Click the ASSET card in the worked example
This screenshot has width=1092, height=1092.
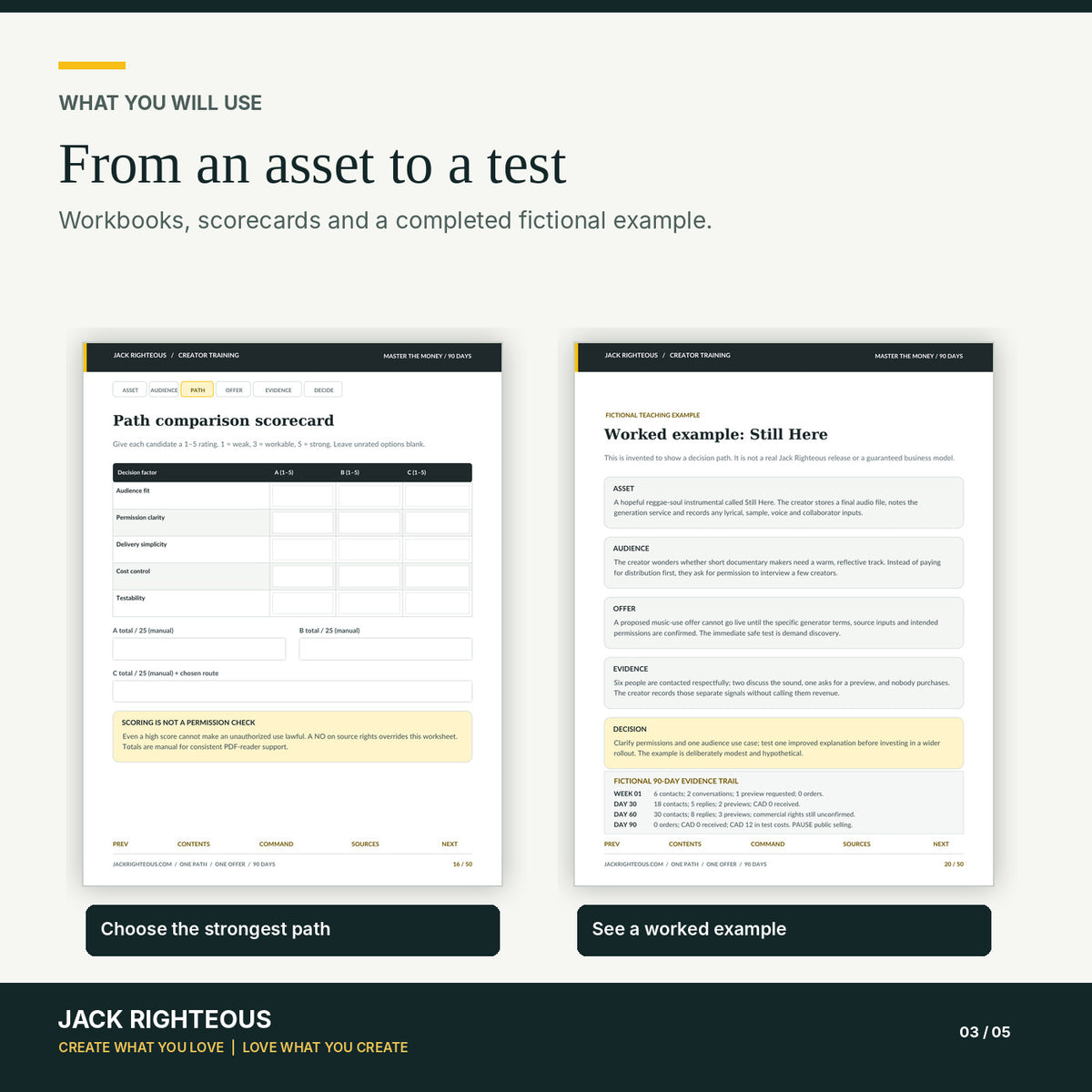[784, 502]
